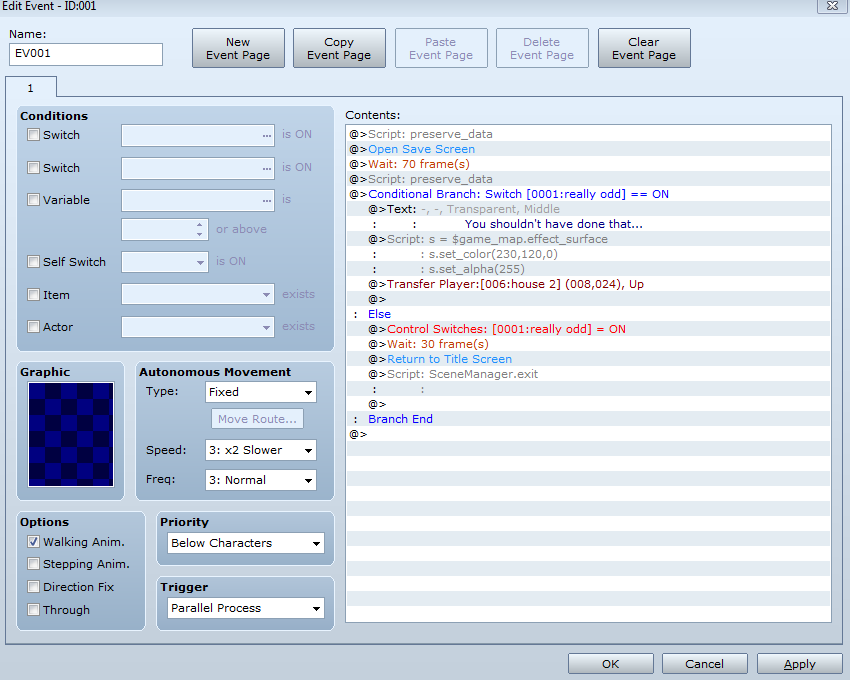Click the Apply button
The height and width of the screenshot is (680, 850).
coord(799,664)
